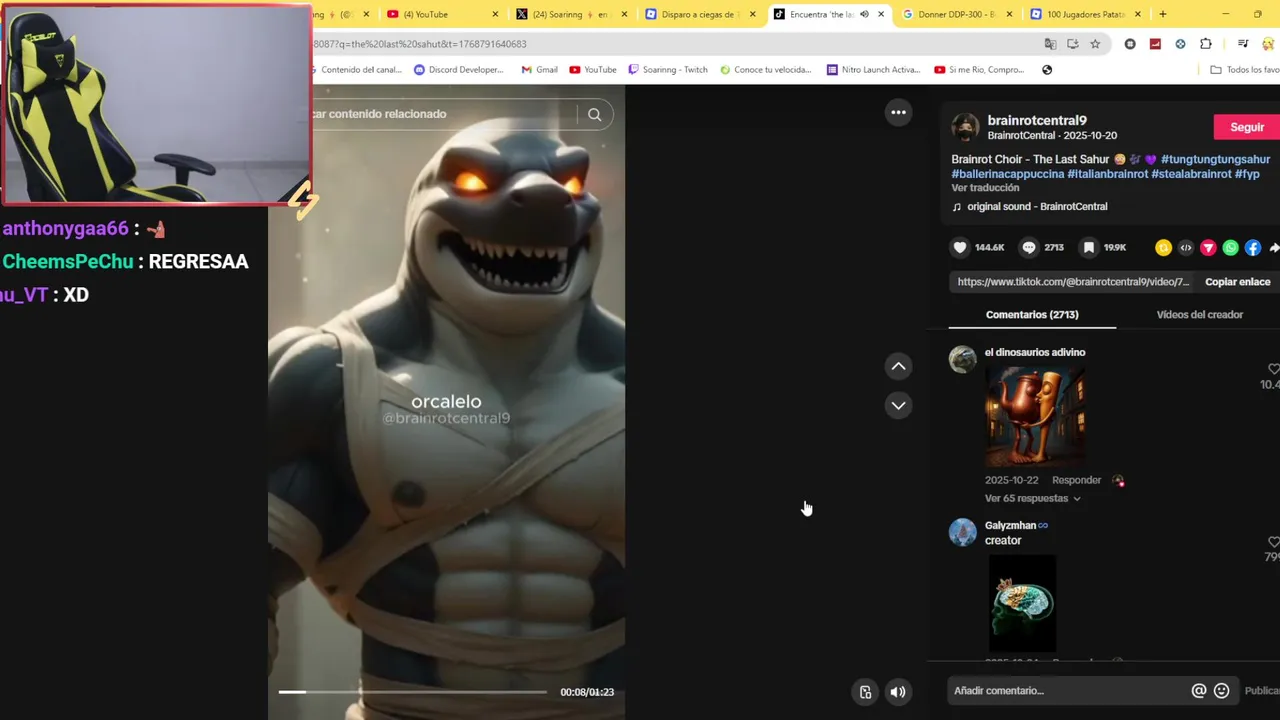Open the three-dots video options menu
Screen dimensions: 1280x720
pos(899,112)
